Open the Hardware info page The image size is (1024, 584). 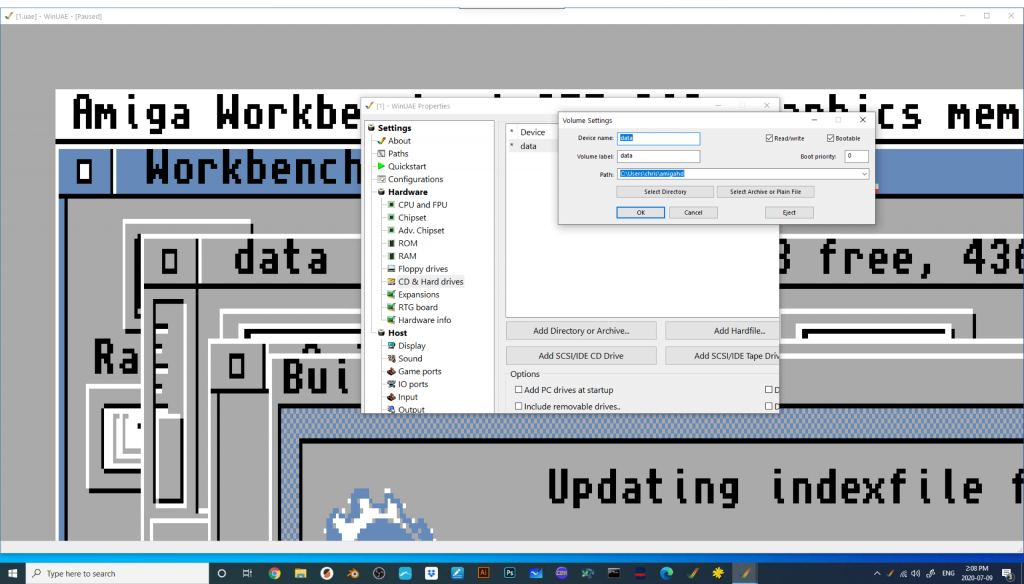click(x=424, y=320)
